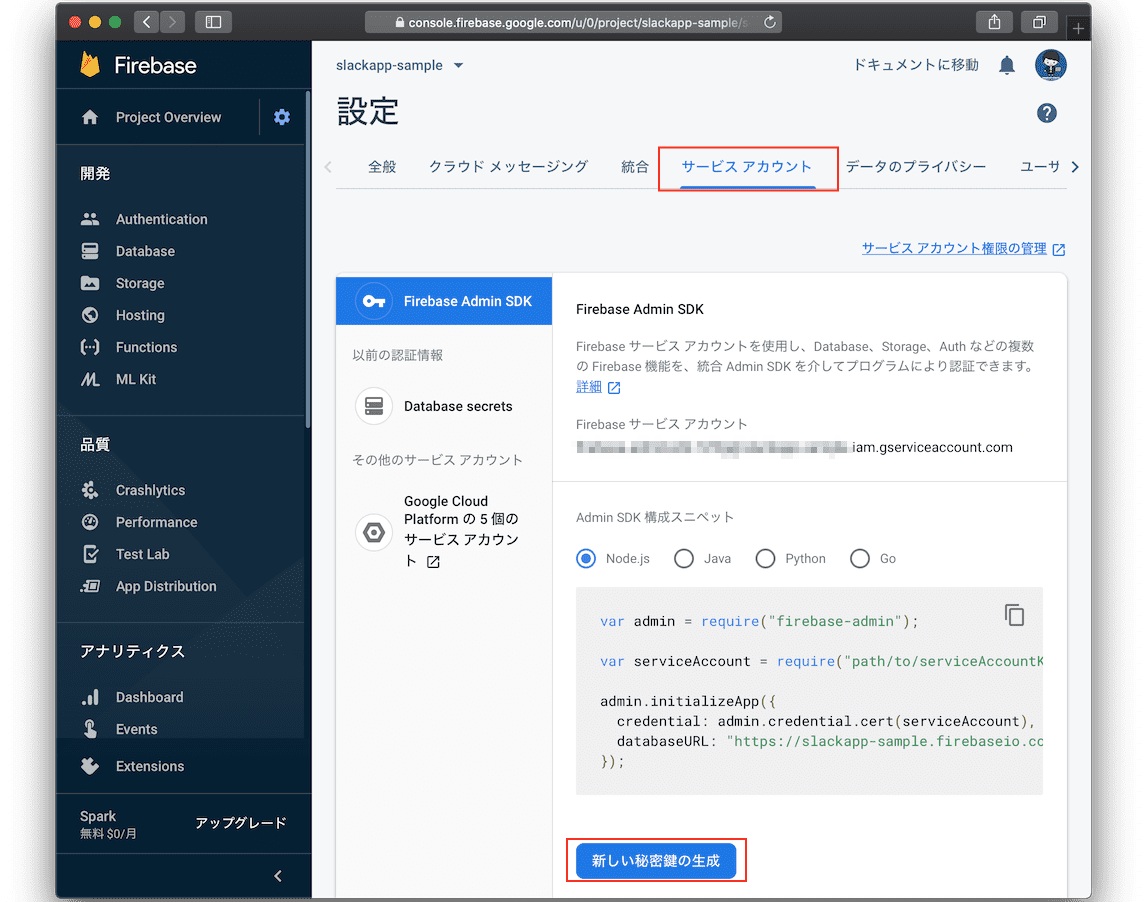
Task: Switch to クラウド メッセージング tab
Action: click(508, 167)
